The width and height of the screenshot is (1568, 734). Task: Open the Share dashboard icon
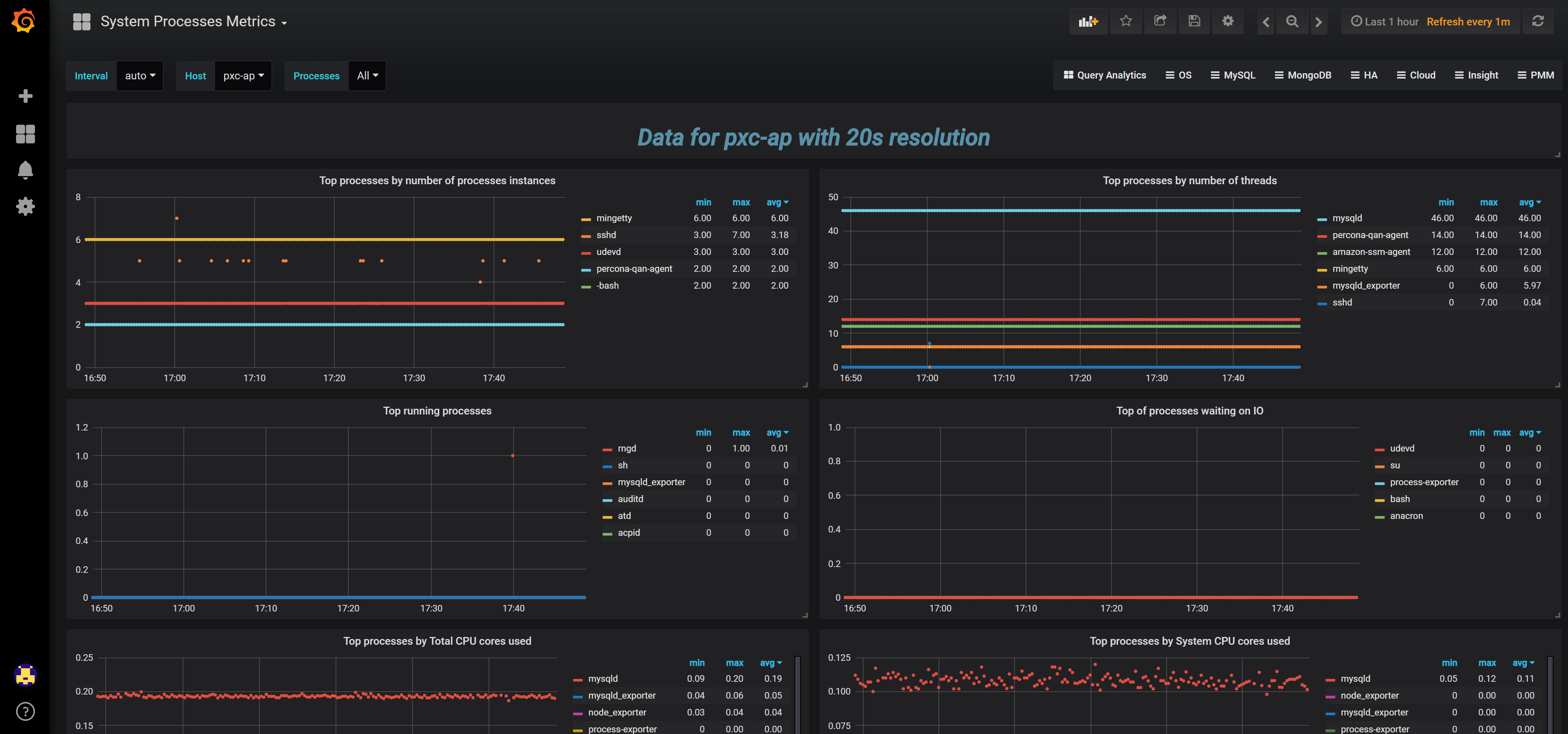[1160, 22]
